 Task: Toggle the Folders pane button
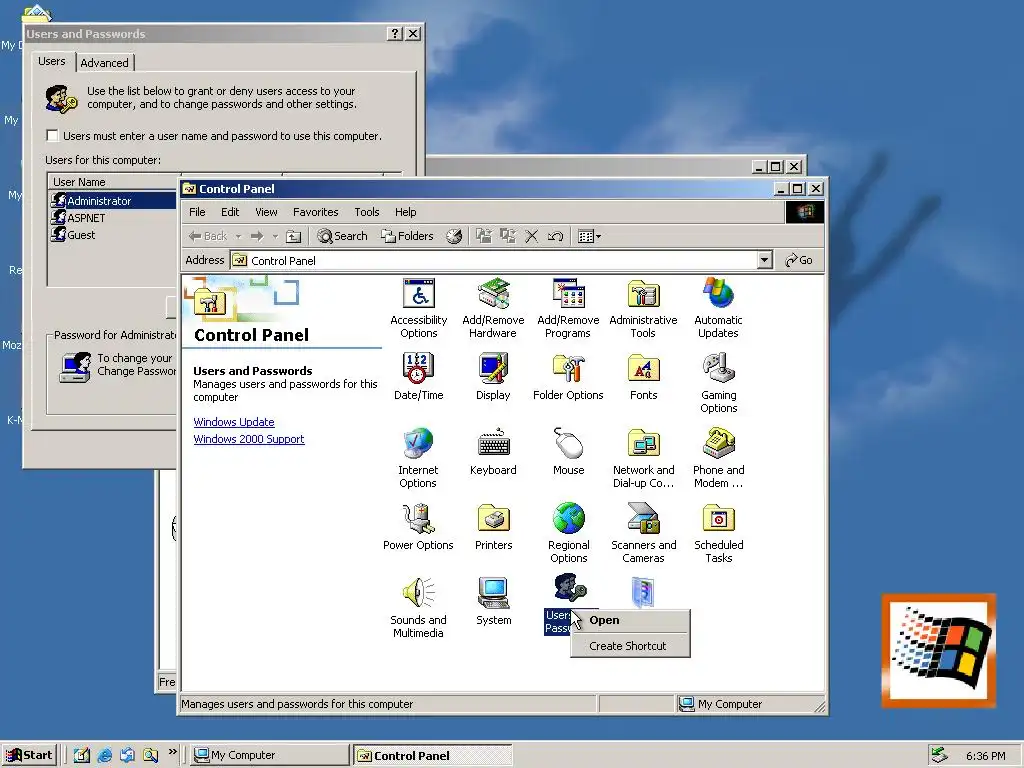[408, 236]
